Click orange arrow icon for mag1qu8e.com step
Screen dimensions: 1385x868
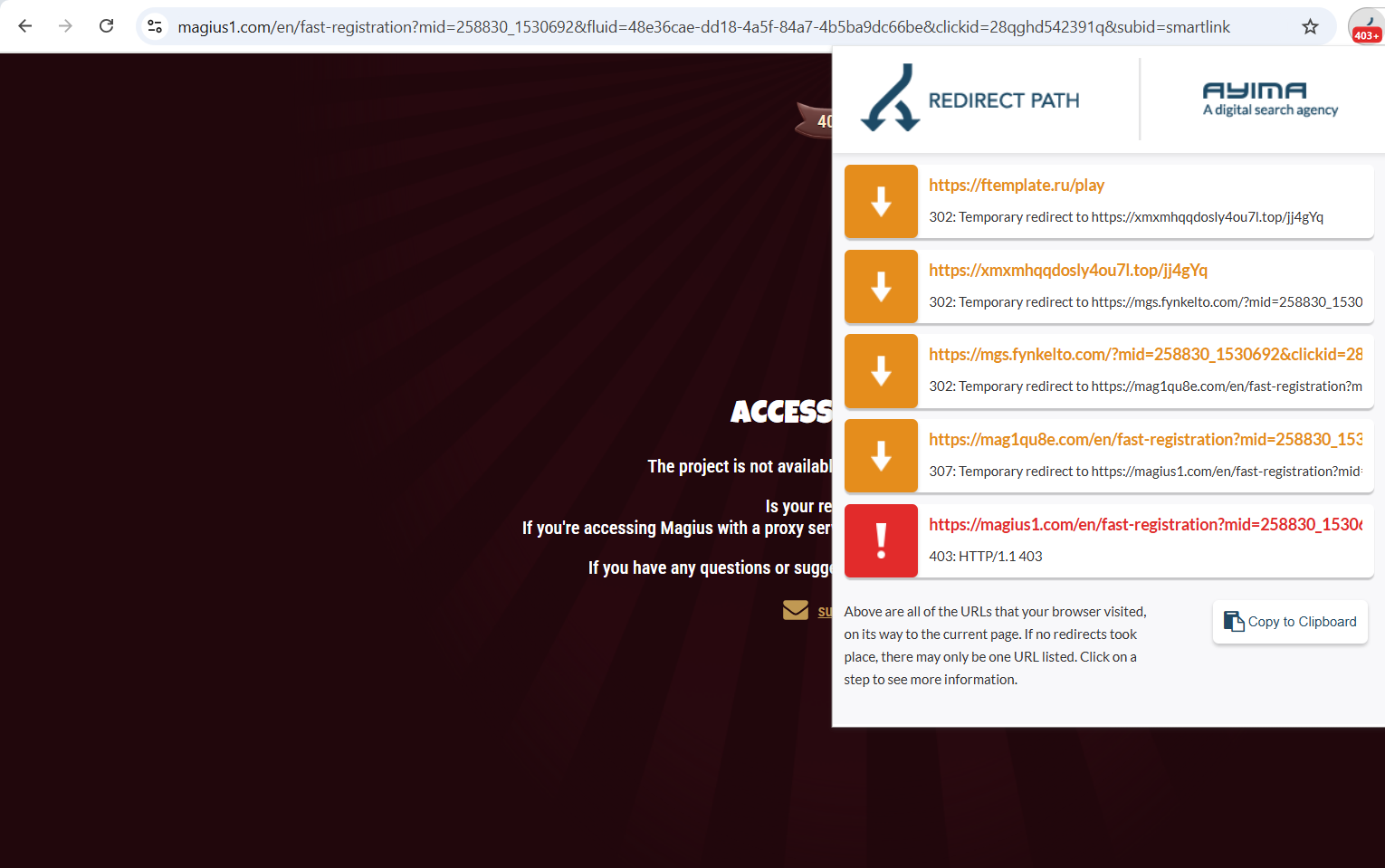click(881, 456)
